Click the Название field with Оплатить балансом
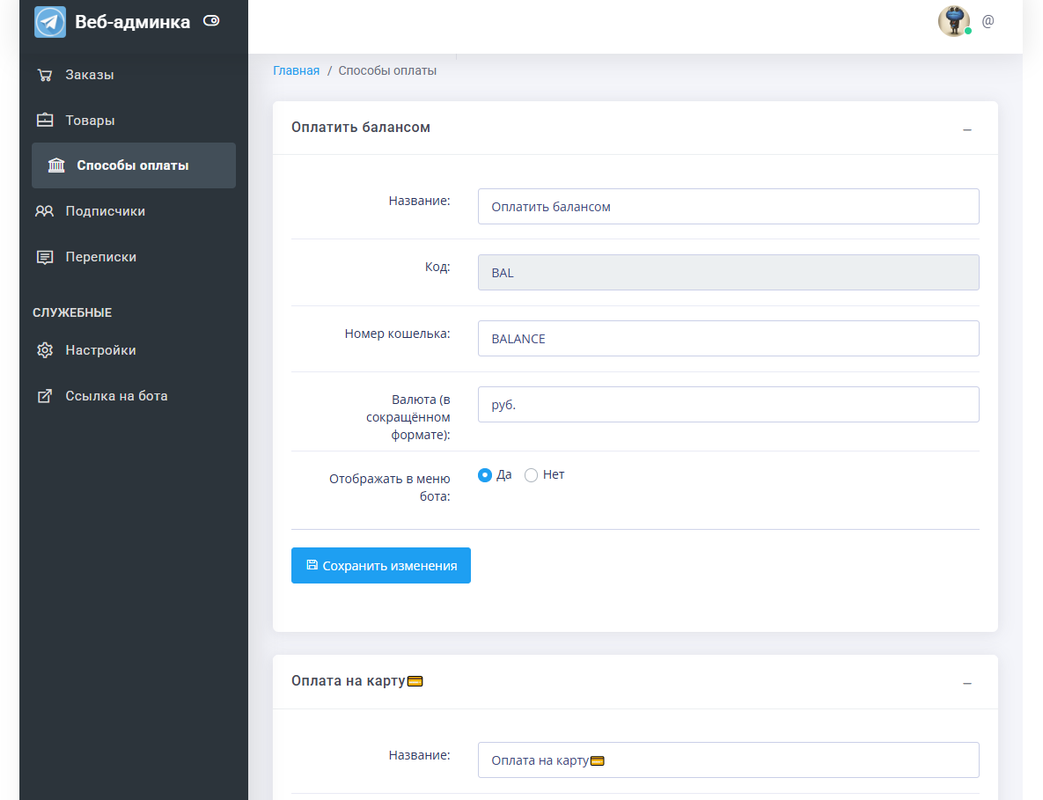Screen dimensions: 1043x800 point(728,206)
